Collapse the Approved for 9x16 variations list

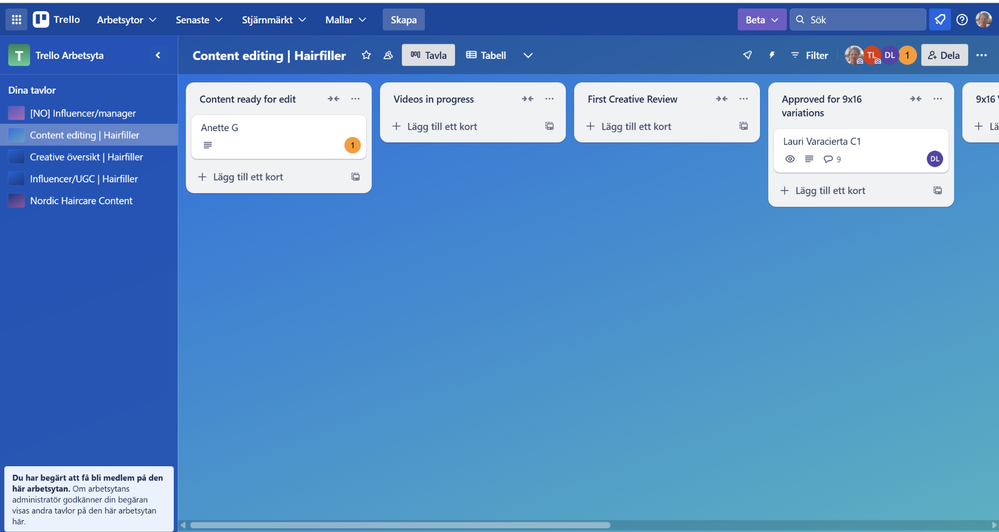tap(916, 99)
